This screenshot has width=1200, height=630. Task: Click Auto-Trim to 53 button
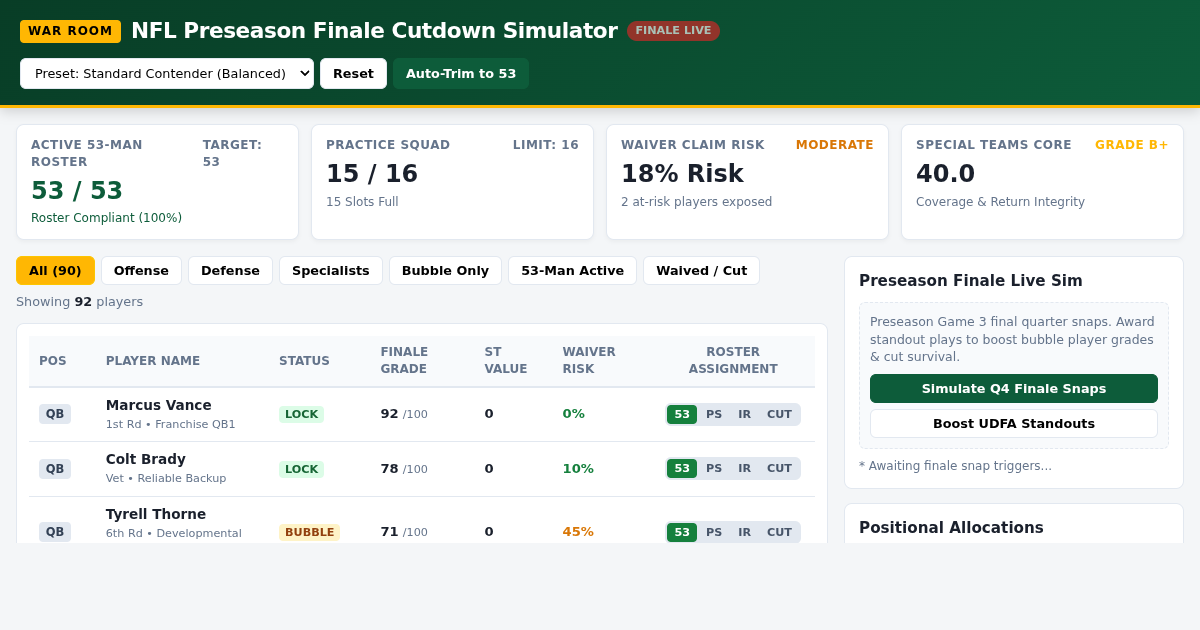[461, 73]
